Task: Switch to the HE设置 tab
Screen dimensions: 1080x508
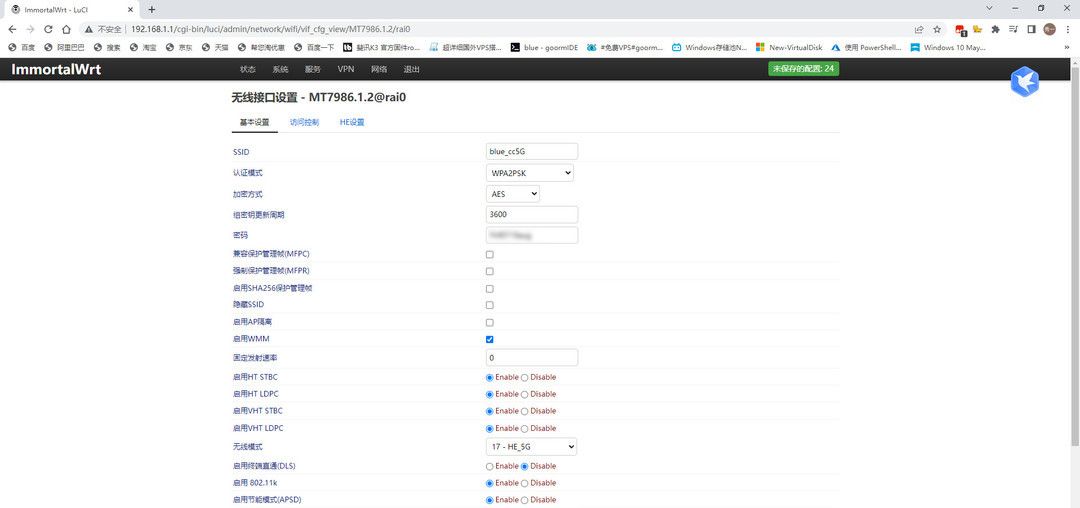Action: pos(352,122)
